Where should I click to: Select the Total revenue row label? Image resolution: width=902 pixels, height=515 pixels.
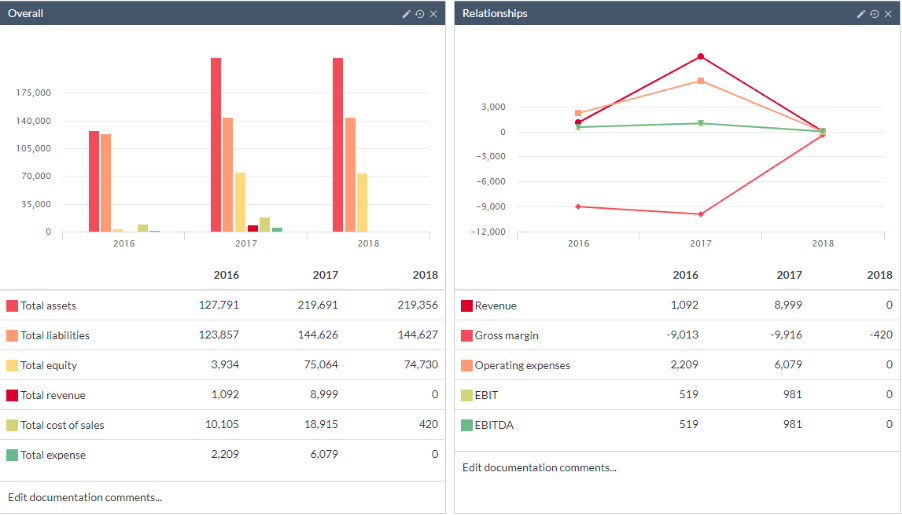[53, 395]
